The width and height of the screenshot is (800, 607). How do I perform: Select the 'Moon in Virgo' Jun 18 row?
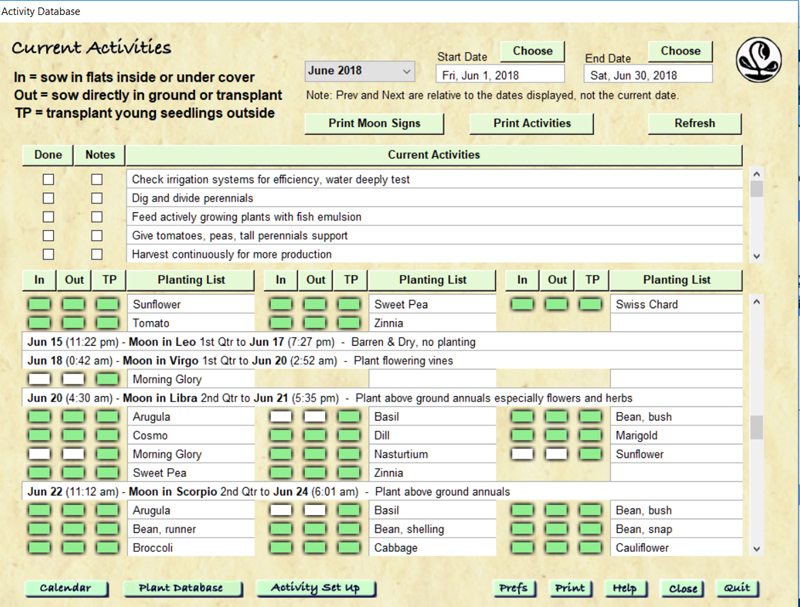tap(382, 361)
